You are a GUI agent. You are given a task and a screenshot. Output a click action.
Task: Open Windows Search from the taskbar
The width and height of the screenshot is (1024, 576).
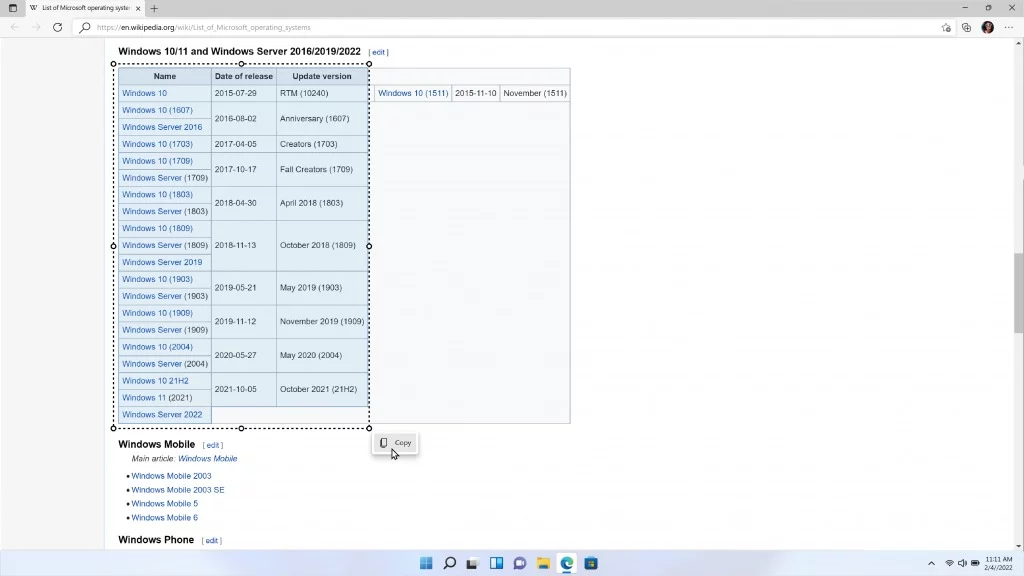[449, 563]
